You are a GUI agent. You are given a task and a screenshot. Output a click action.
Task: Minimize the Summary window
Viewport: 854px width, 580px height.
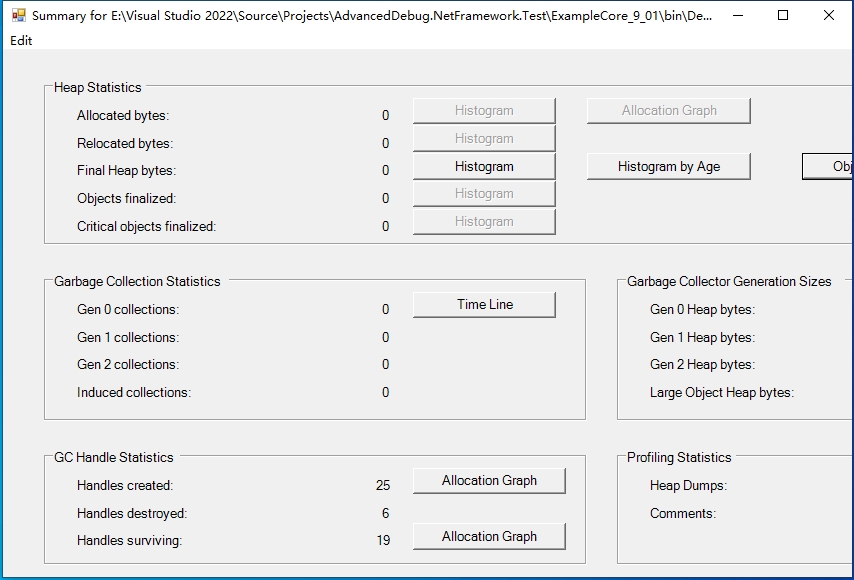click(x=737, y=16)
